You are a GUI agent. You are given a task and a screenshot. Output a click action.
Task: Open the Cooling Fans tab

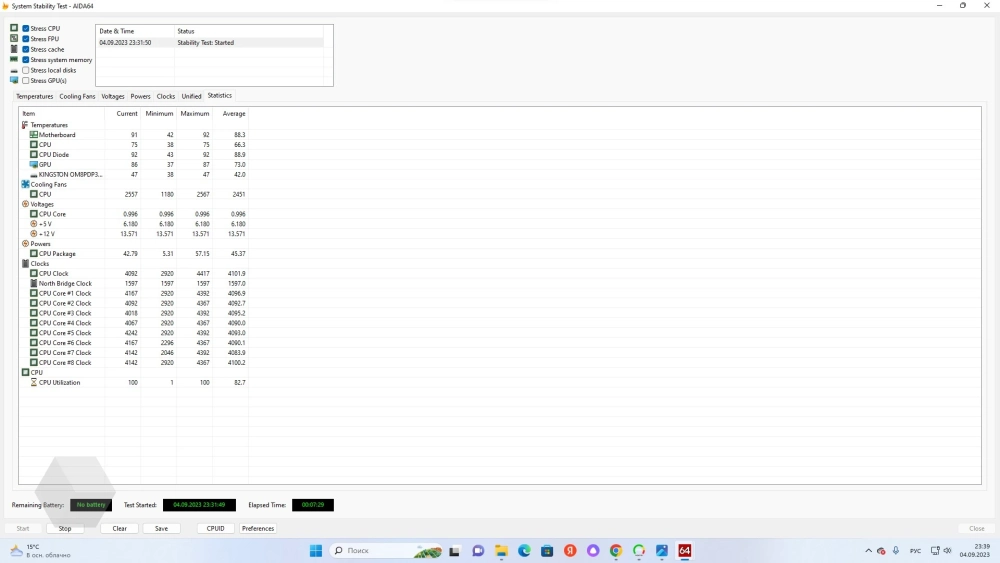coord(77,96)
